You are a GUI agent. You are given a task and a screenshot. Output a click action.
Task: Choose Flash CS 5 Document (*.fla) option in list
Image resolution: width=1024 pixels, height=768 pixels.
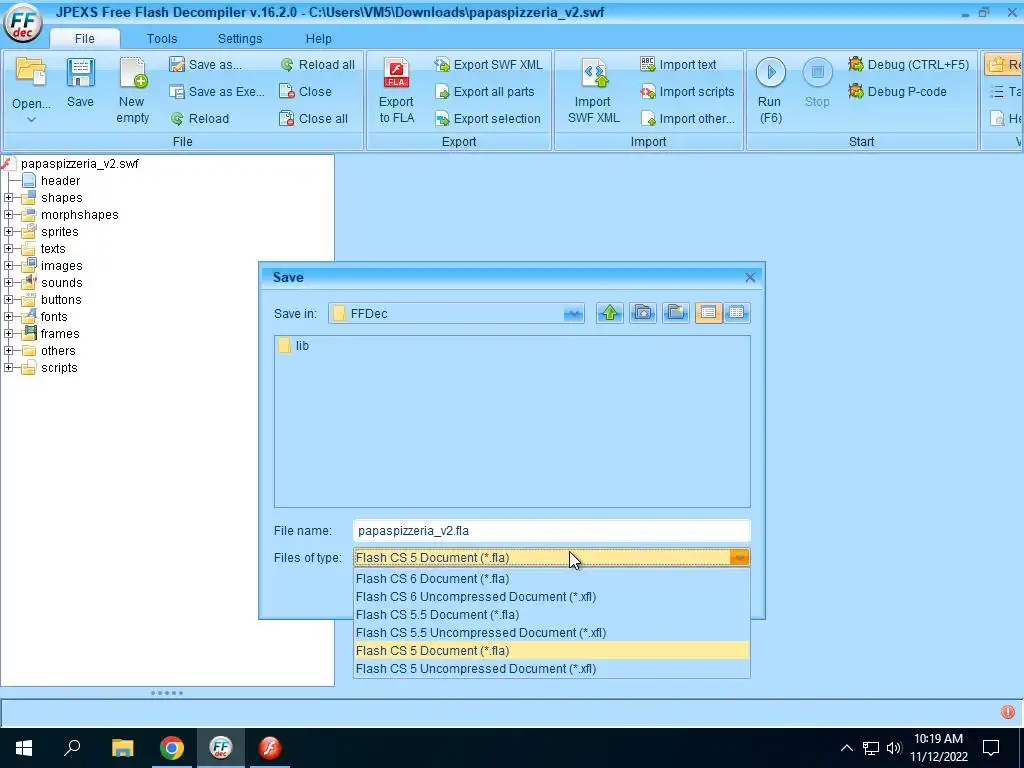point(552,650)
